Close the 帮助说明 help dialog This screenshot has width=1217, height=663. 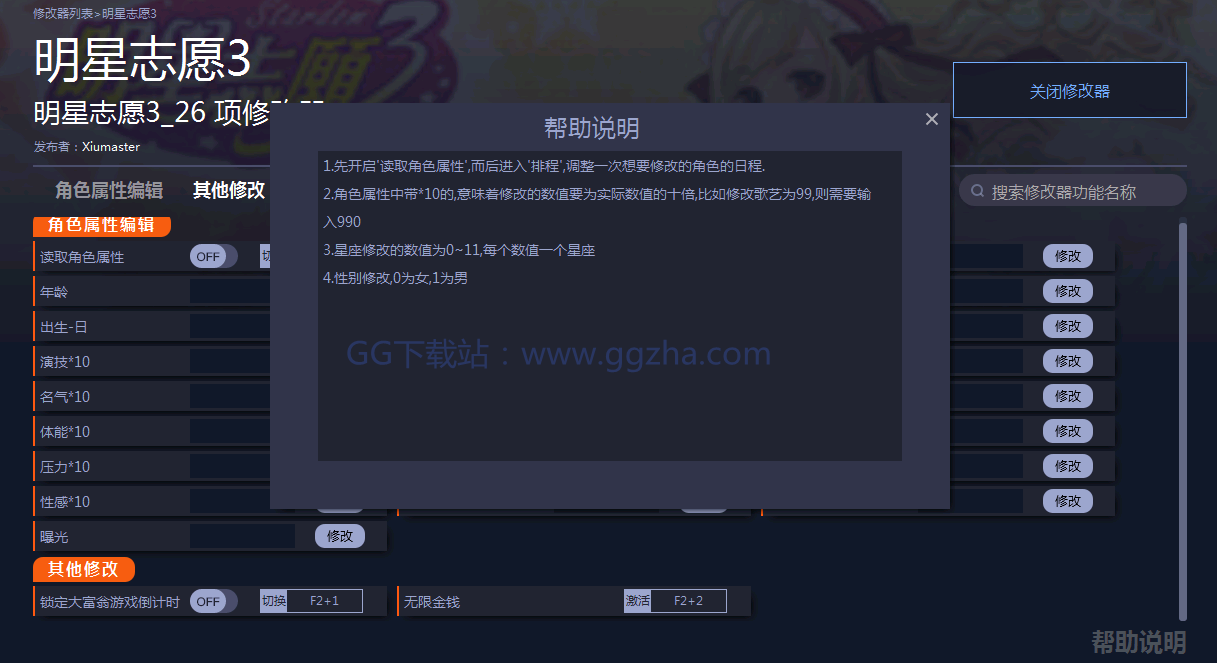tap(932, 119)
